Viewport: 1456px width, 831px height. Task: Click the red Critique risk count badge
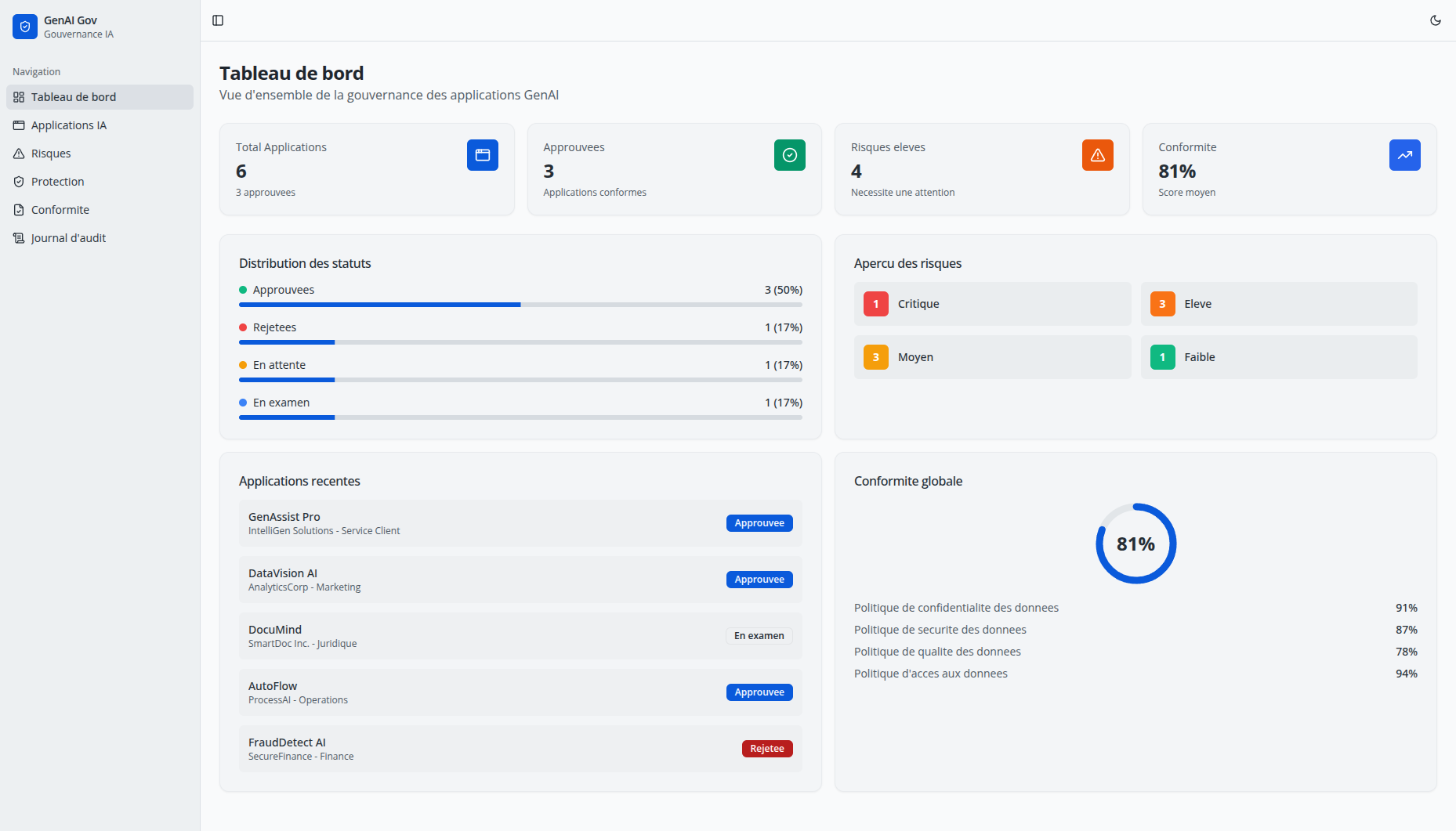[875, 304]
